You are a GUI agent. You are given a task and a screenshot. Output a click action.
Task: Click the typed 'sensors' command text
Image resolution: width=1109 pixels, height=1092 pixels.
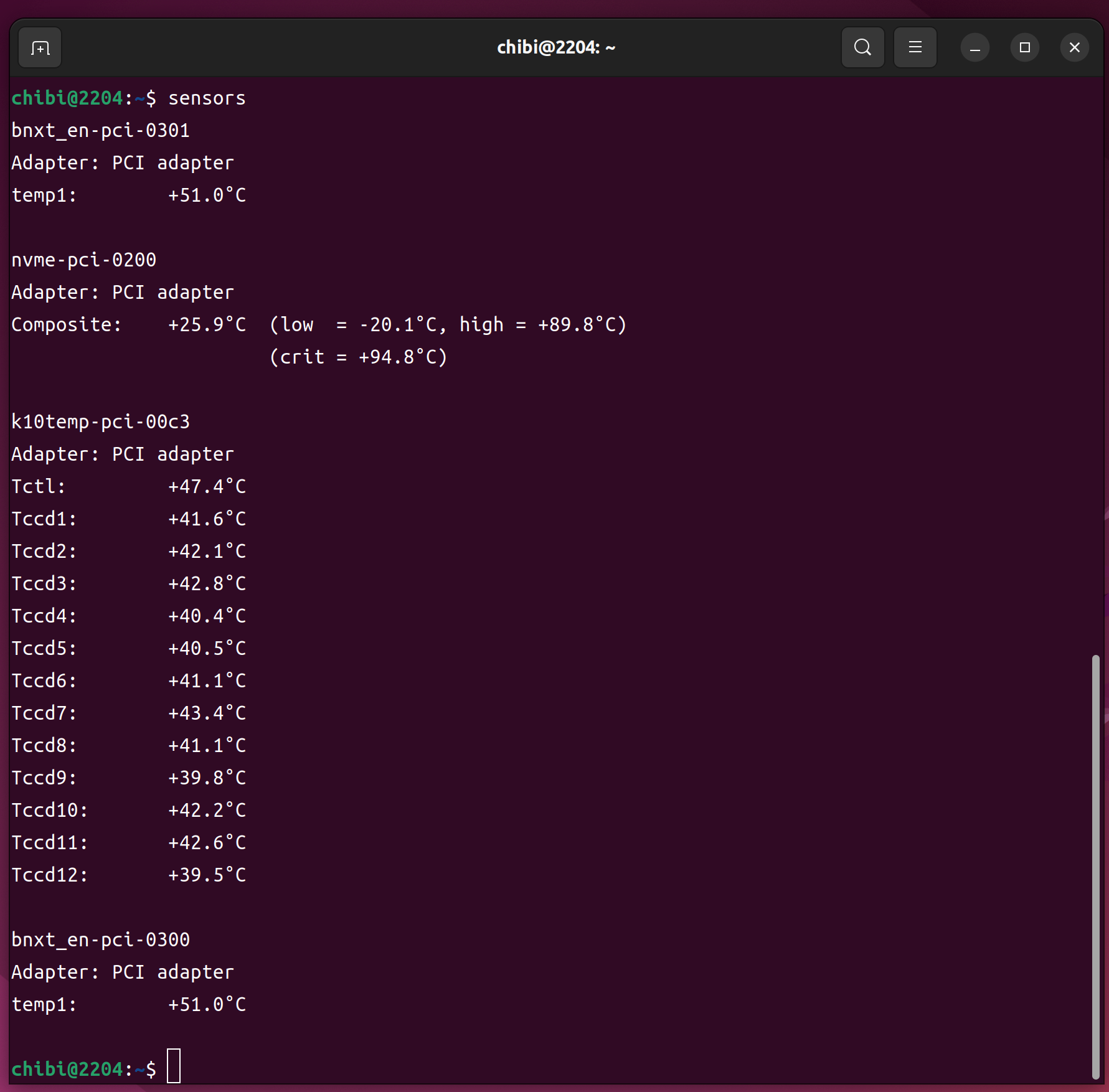click(x=207, y=98)
